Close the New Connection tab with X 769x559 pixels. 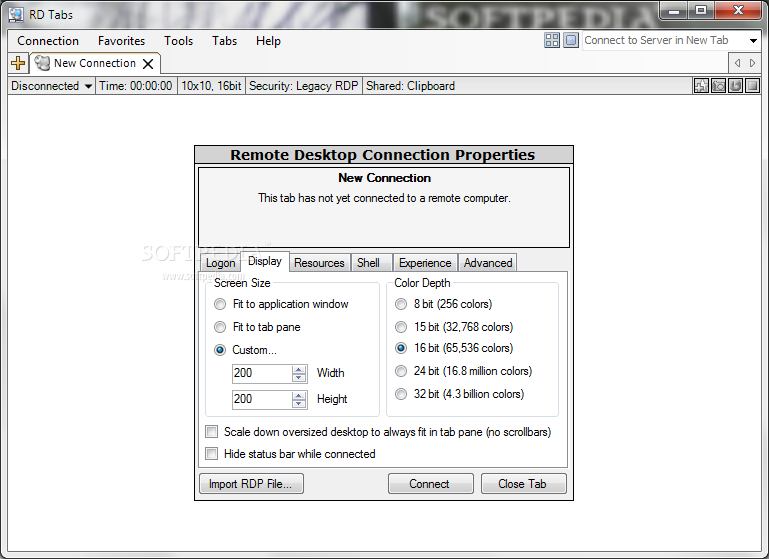point(148,64)
